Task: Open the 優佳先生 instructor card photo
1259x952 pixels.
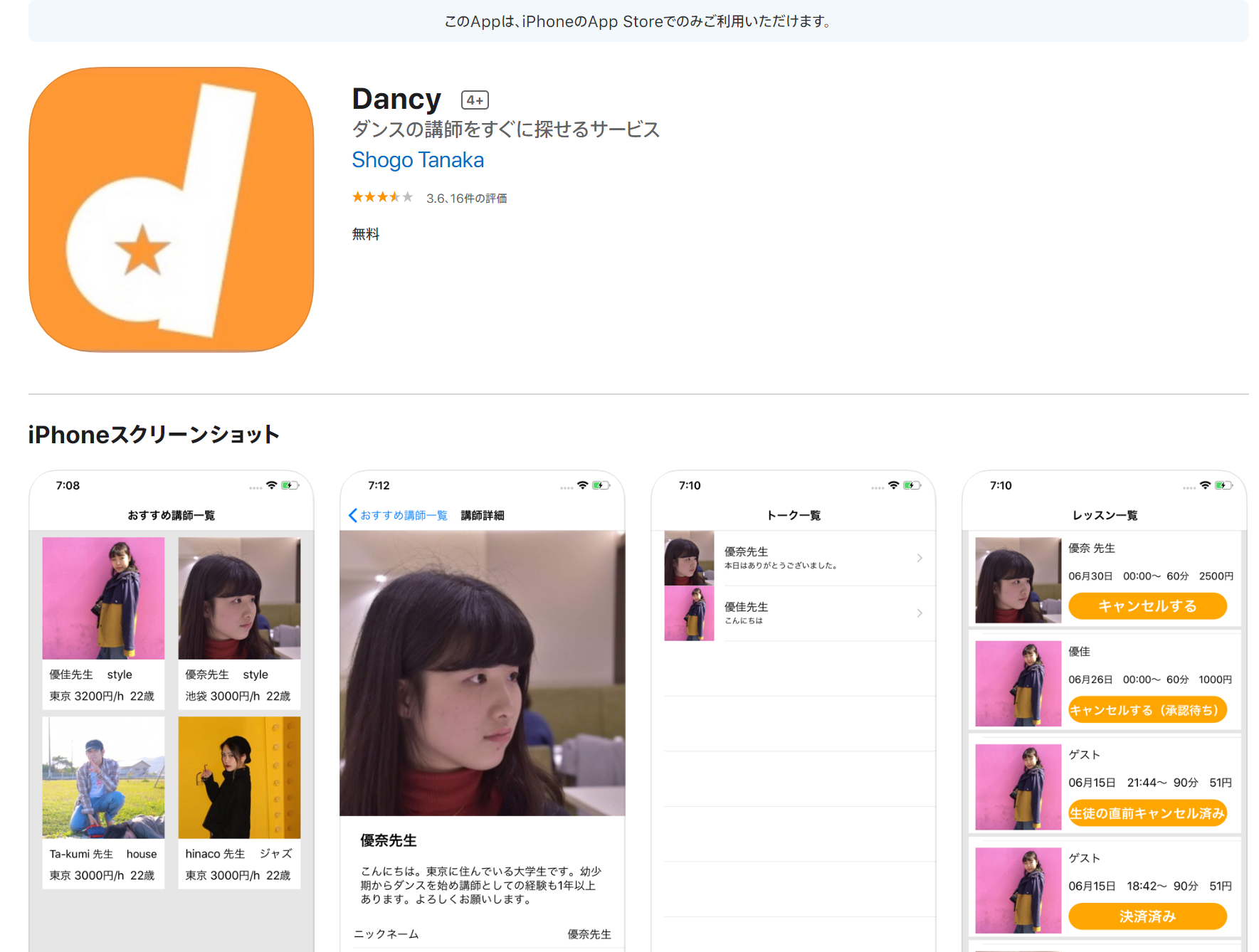Action: tap(103, 598)
